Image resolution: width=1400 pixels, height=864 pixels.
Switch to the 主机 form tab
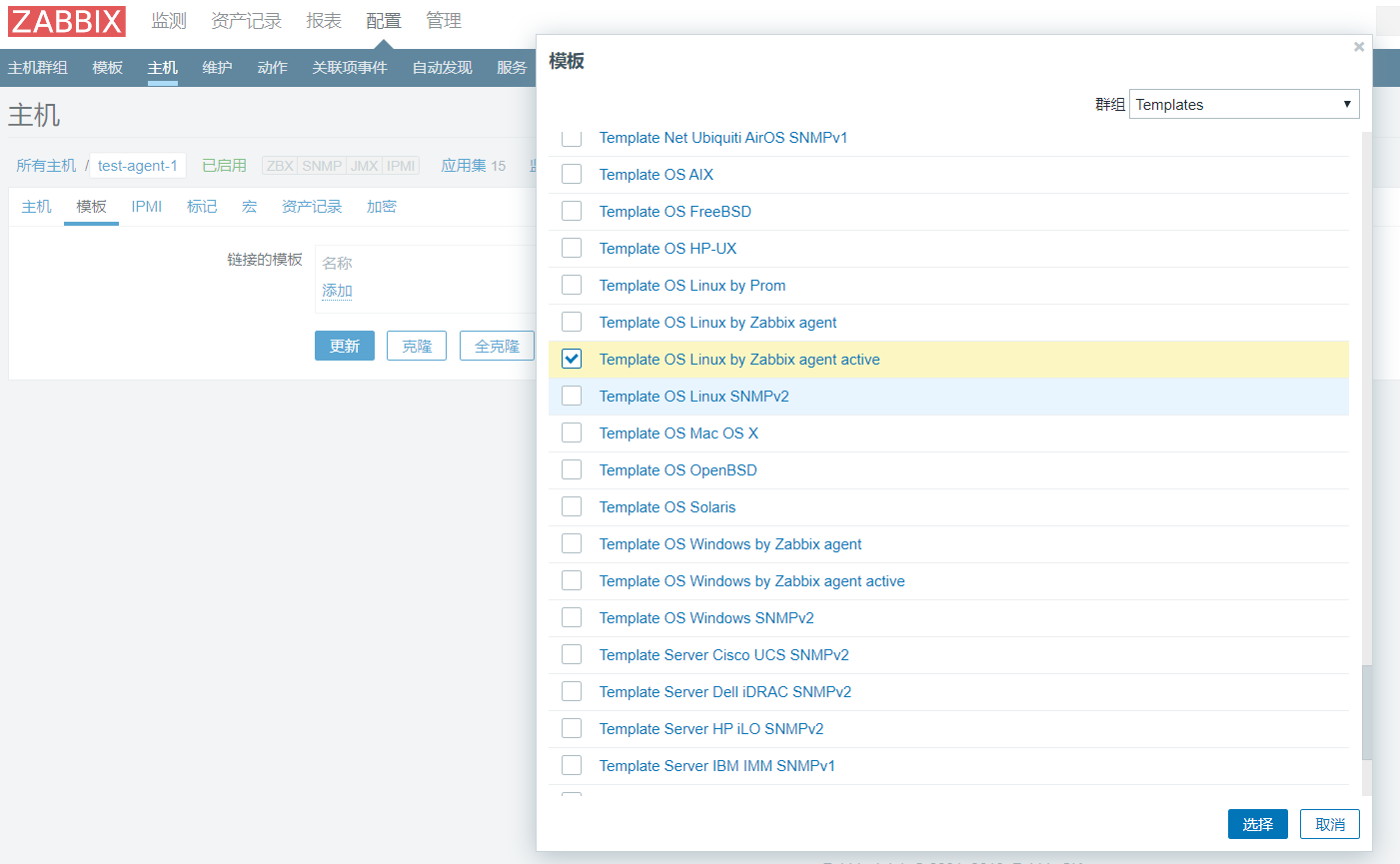coord(37,207)
